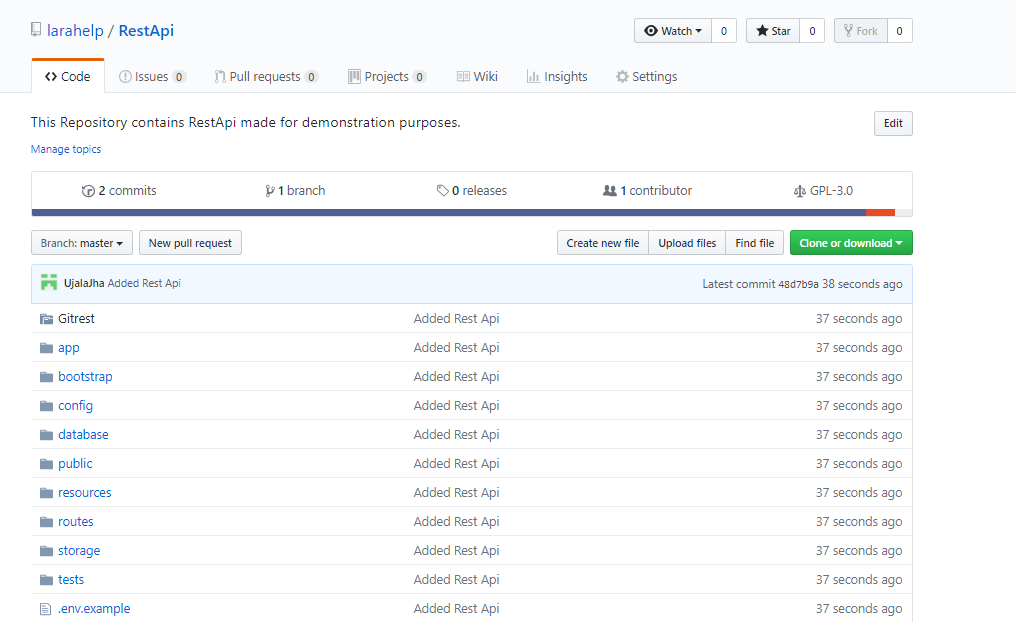Click the New pull request button
1016x622 pixels.
click(191, 243)
